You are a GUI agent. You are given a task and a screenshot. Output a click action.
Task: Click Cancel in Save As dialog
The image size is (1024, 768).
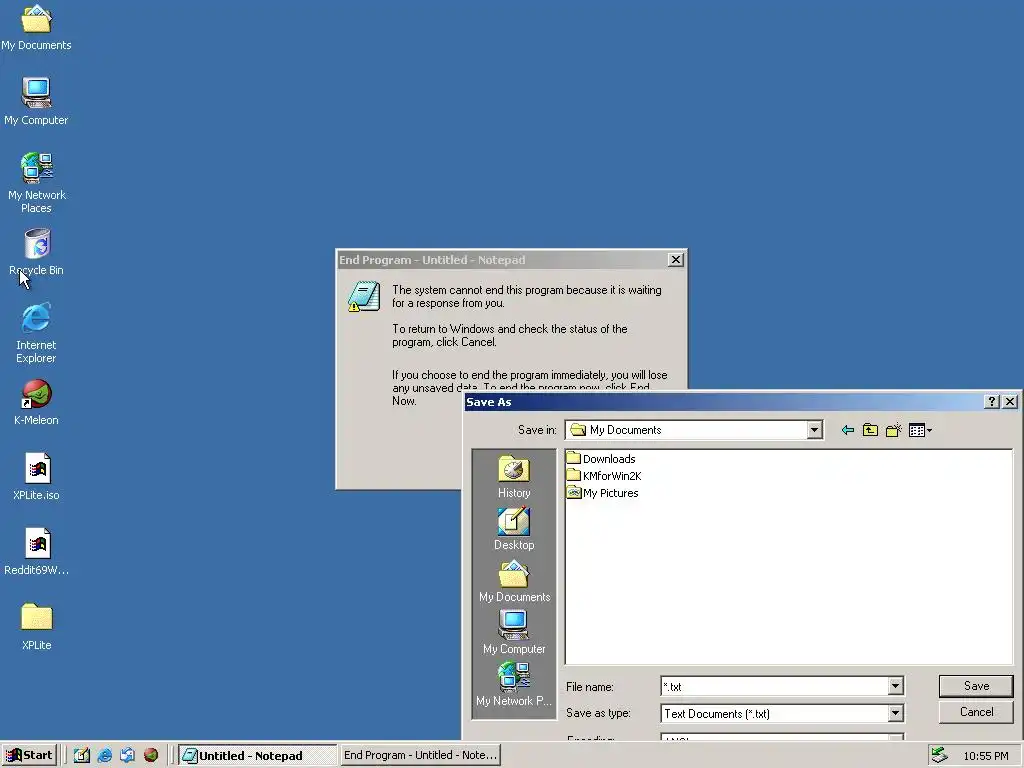click(x=976, y=712)
